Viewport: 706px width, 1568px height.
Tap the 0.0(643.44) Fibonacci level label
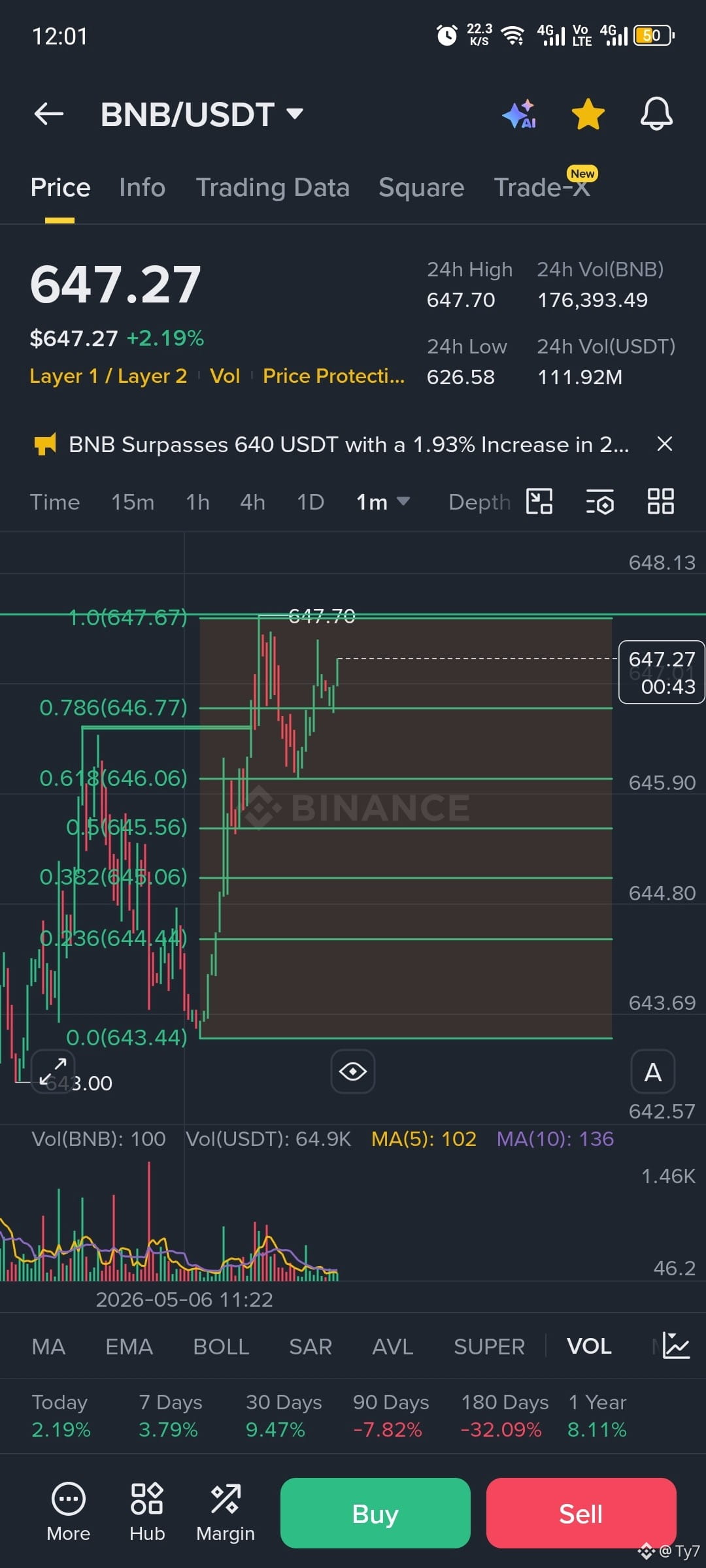(x=127, y=1037)
